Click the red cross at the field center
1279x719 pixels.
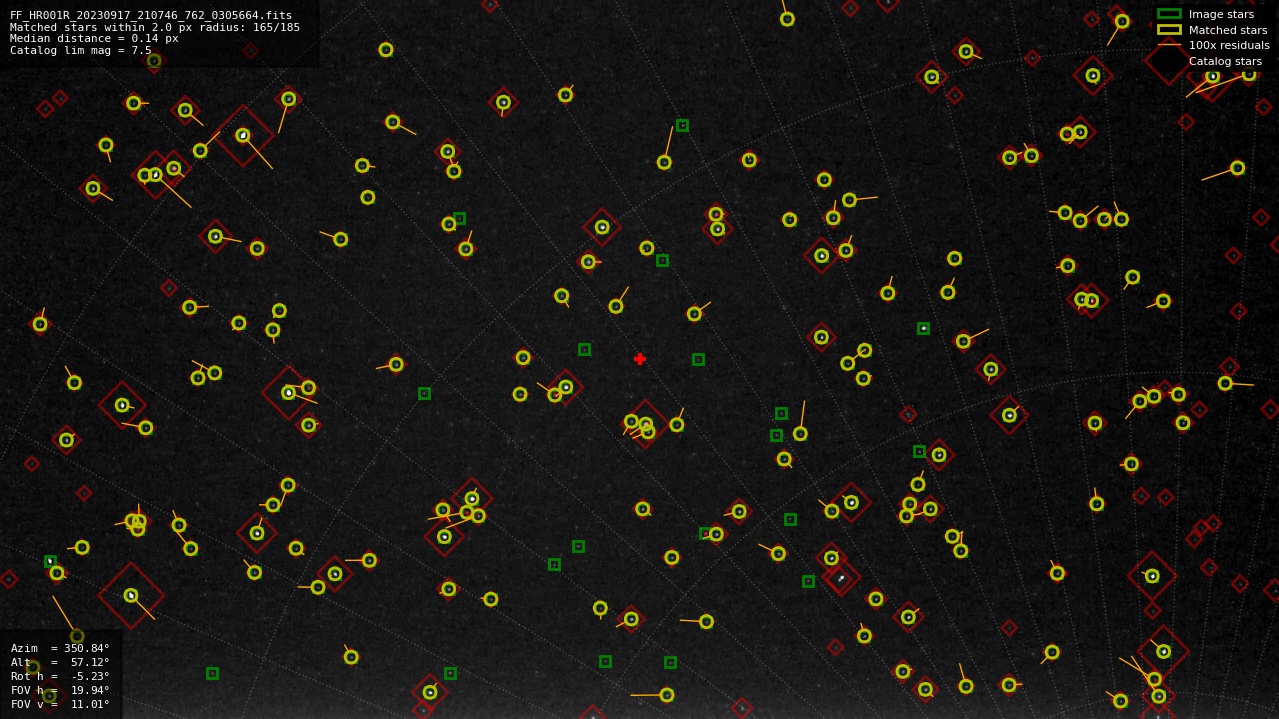pos(640,359)
